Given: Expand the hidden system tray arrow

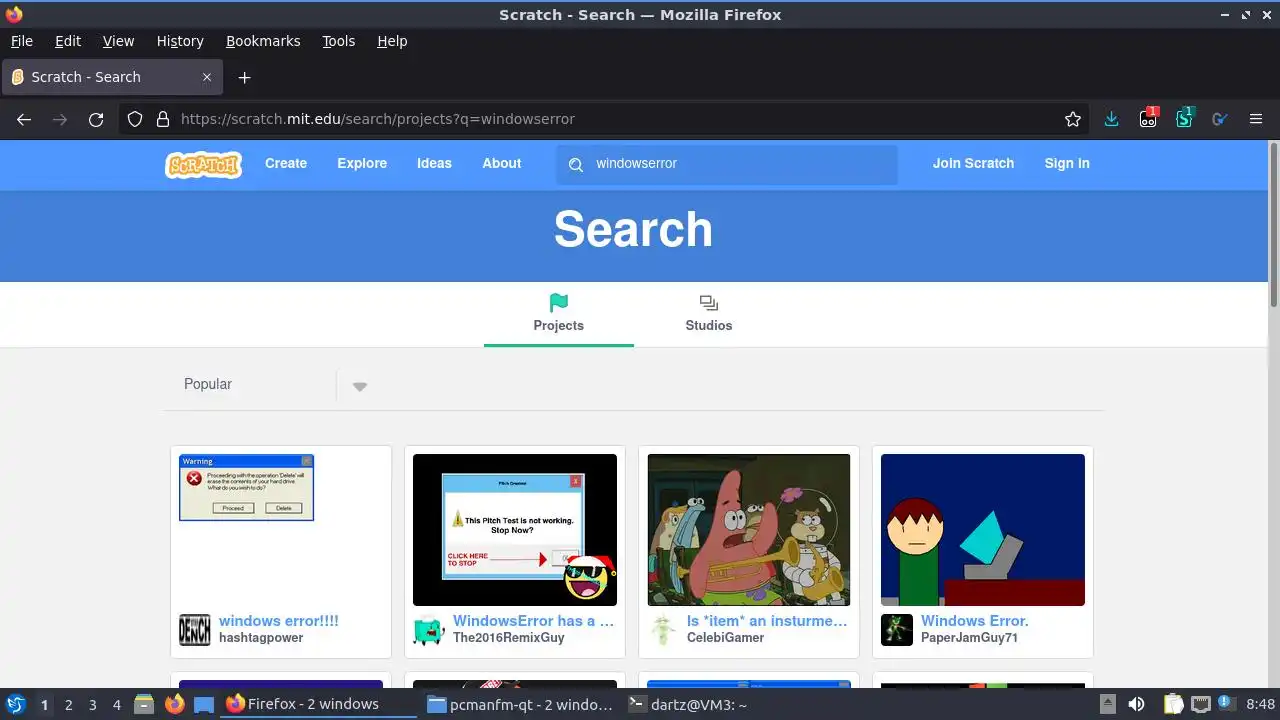Looking at the screenshot, I should (x=1108, y=704).
